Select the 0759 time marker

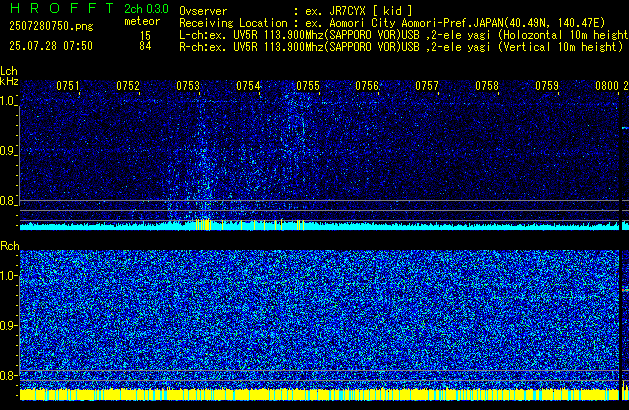point(547,86)
